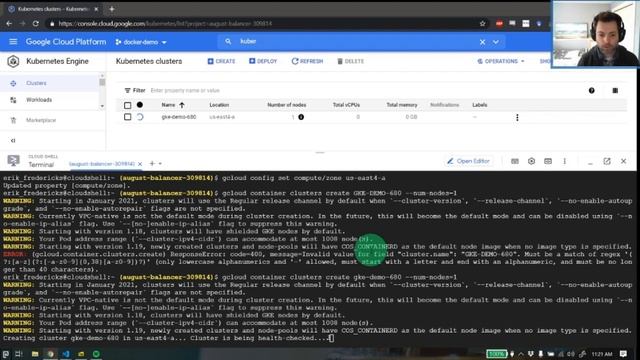Minimize the Cloud Shell panel
Screen dimensions: 640x360
(590, 163)
